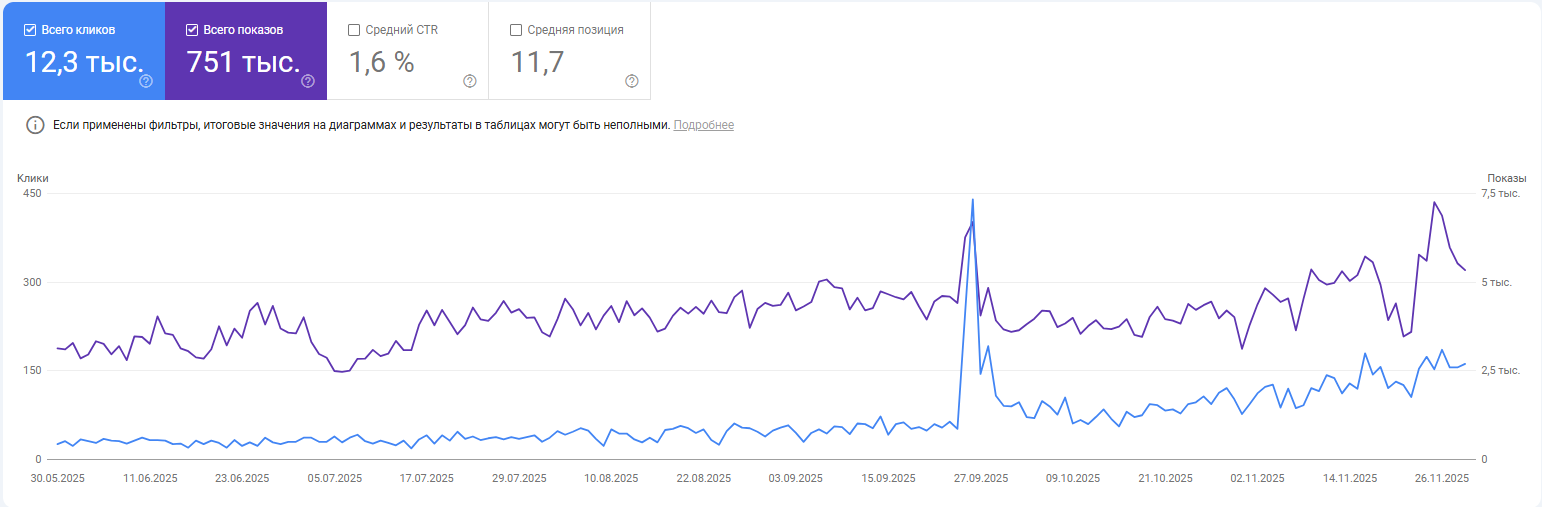
Task: Click the info icon beside filter notice
Action: (x=36, y=125)
